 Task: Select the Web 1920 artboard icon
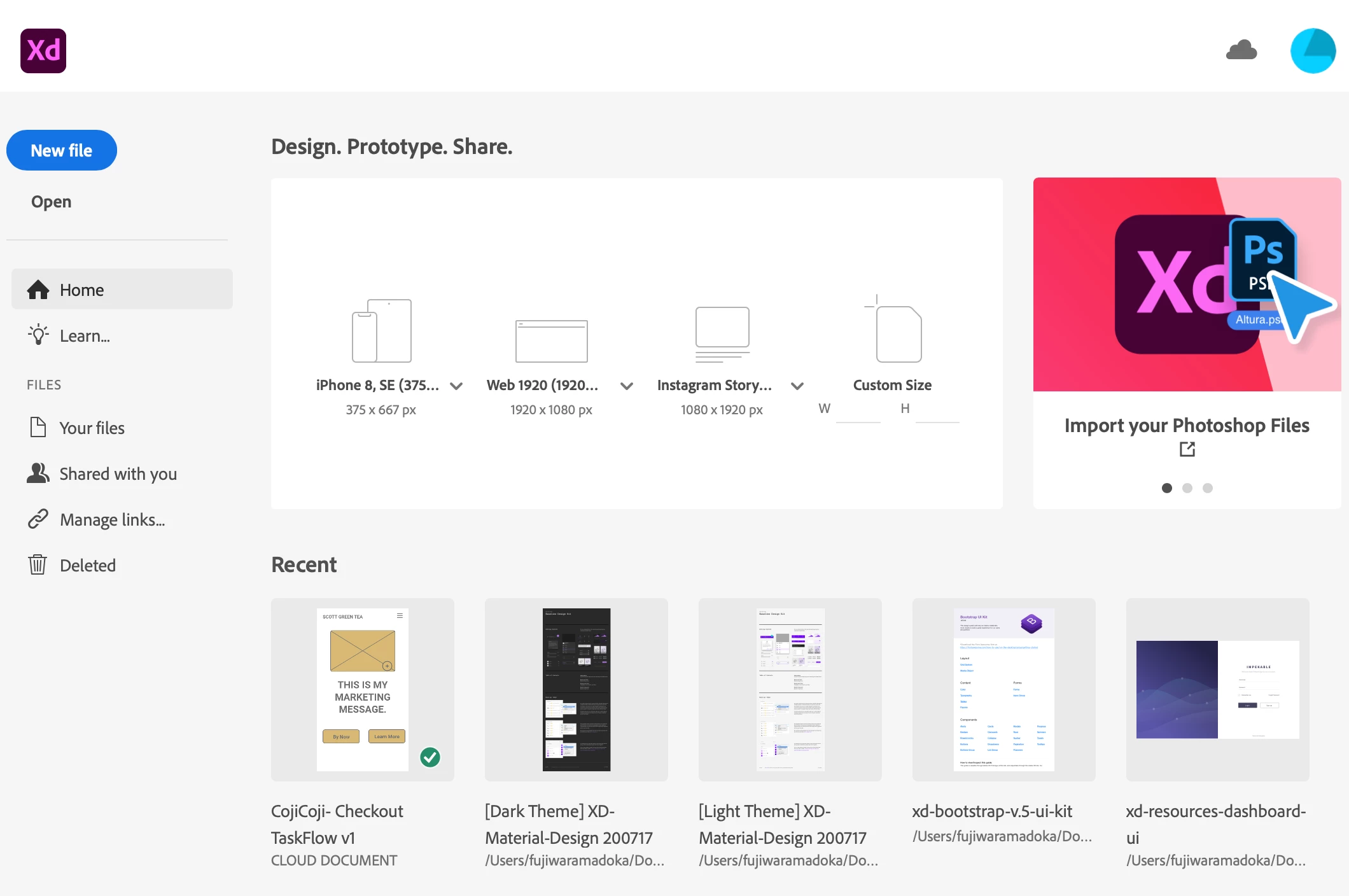pyautogui.click(x=551, y=340)
